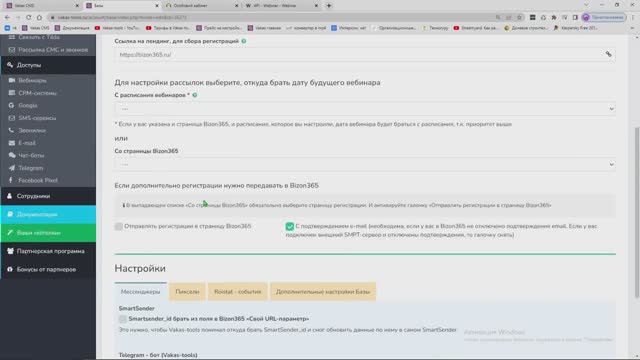The height and width of the screenshot is (360, 640).
Task: Open the Kaspersky Free bookmark
Action: (576, 28)
